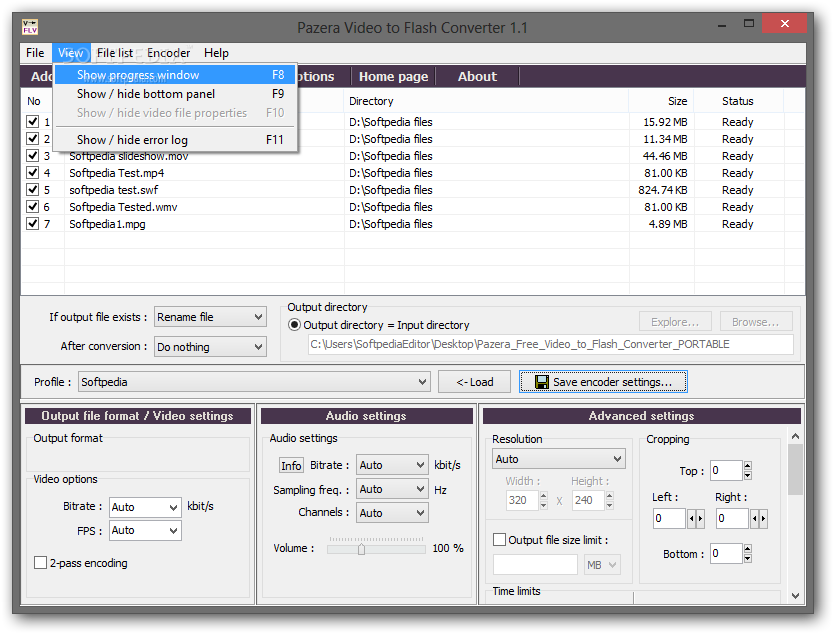Uncheck file number 2 checkbox

[x=32, y=138]
